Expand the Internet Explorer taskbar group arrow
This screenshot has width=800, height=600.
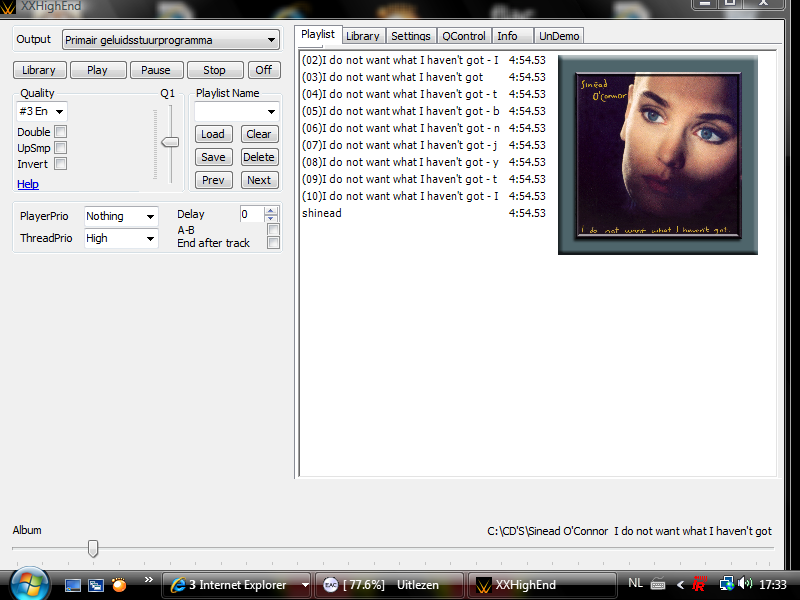[305, 585]
